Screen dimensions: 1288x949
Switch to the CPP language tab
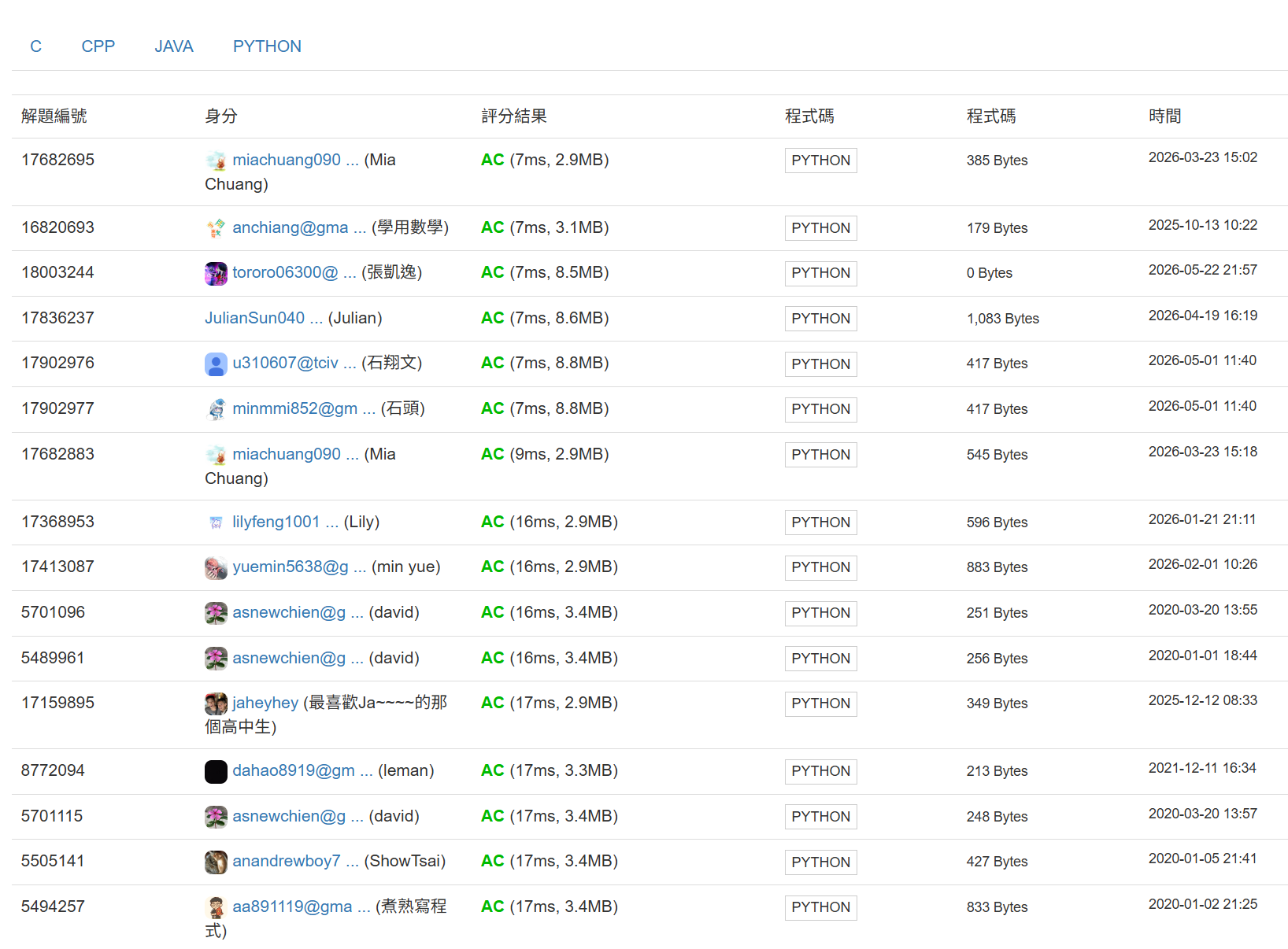click(x=98, y=46)
